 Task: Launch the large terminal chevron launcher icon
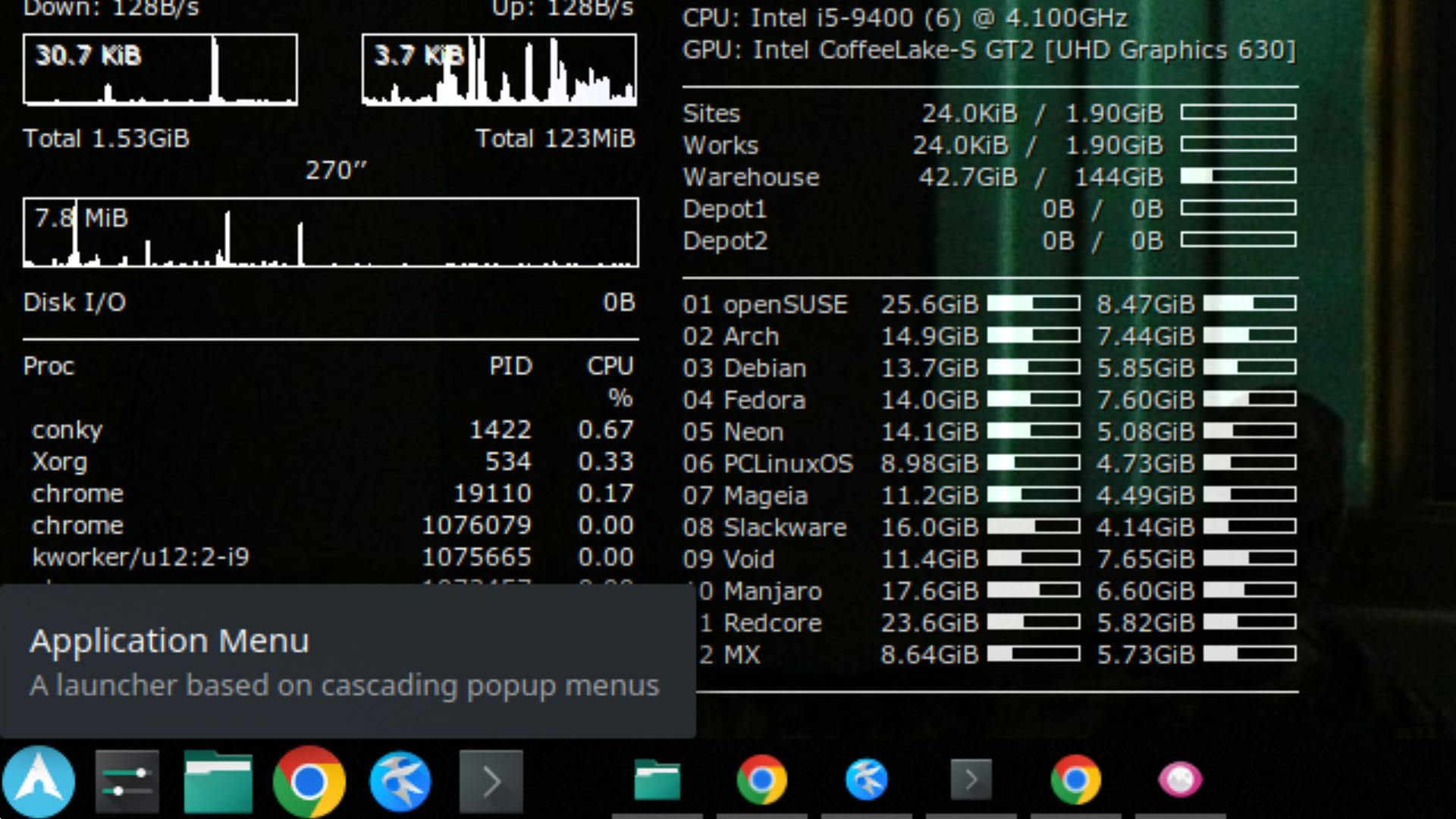pyautogui.click(x=491, y=781)
